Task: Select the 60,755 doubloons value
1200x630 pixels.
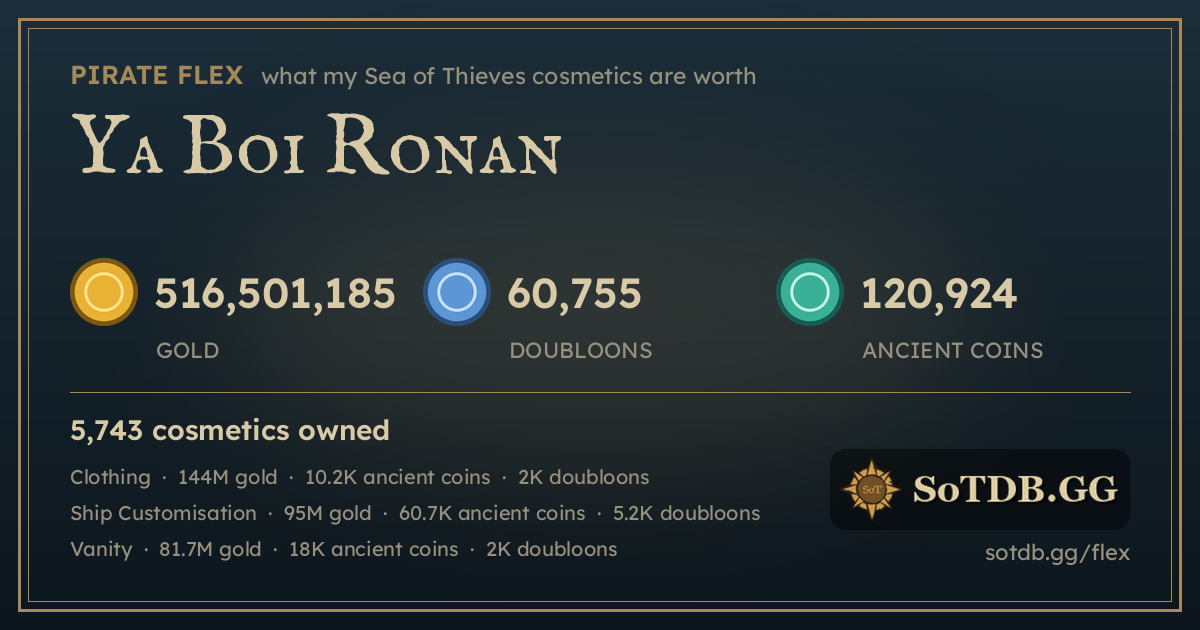Action: point(575,293)
